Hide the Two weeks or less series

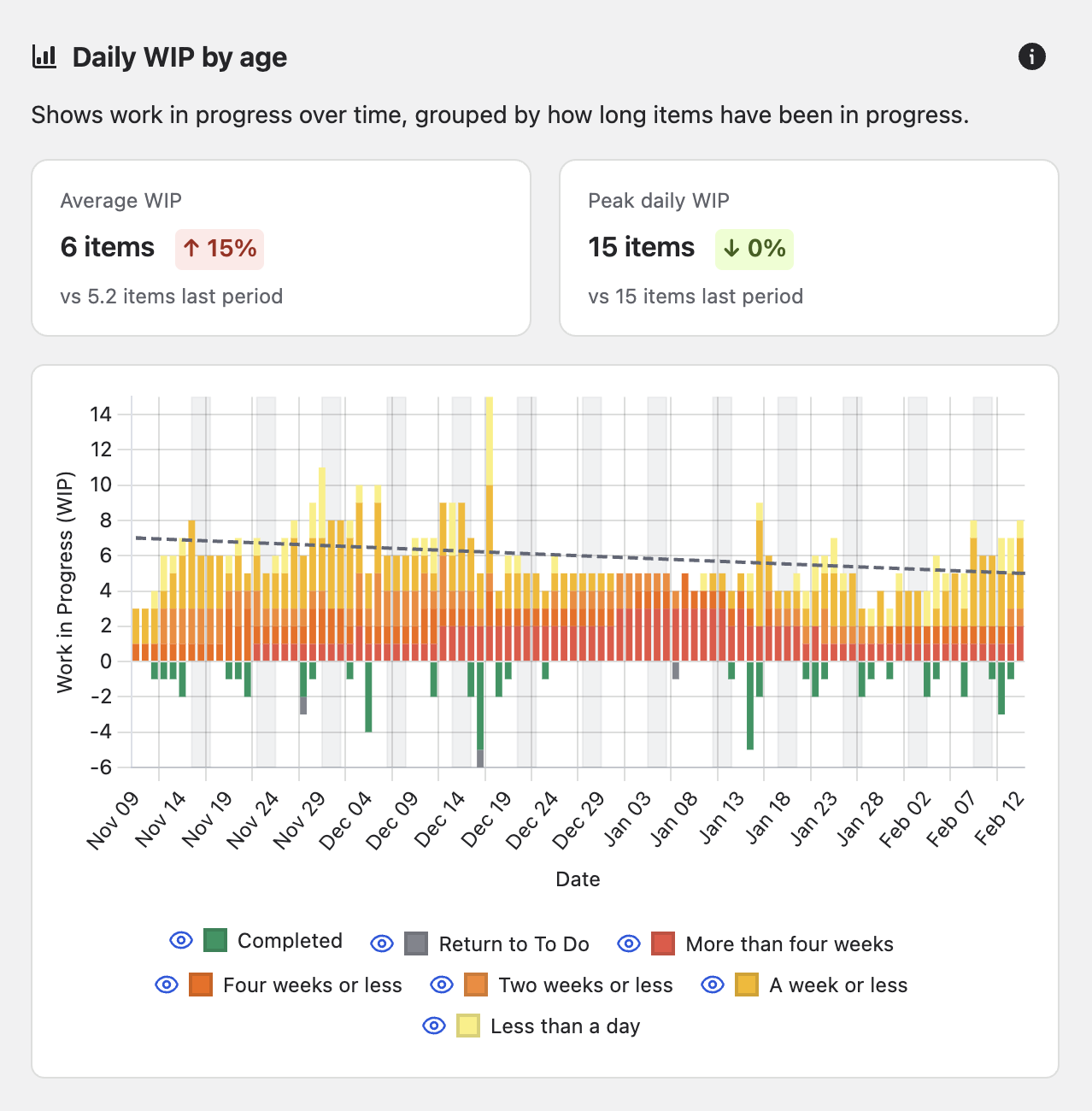442,985
